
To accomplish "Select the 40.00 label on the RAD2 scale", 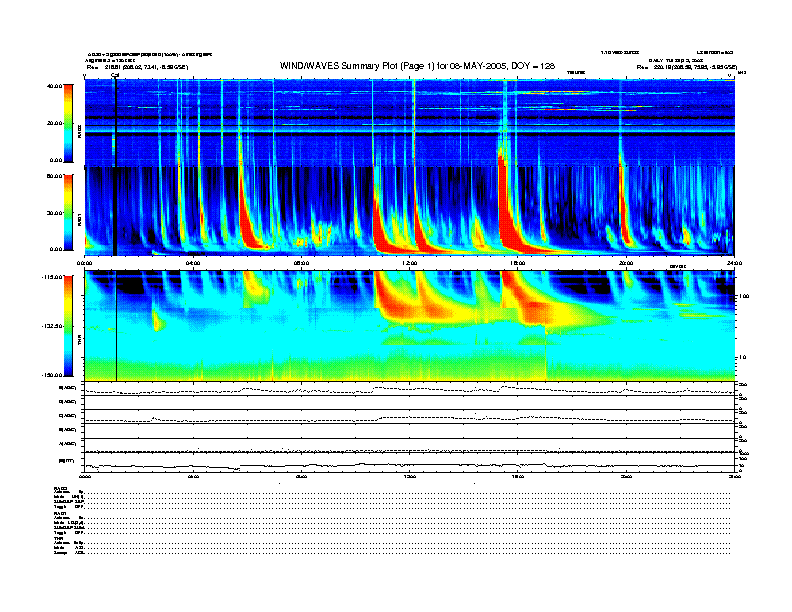I will [x=54, y=86].
